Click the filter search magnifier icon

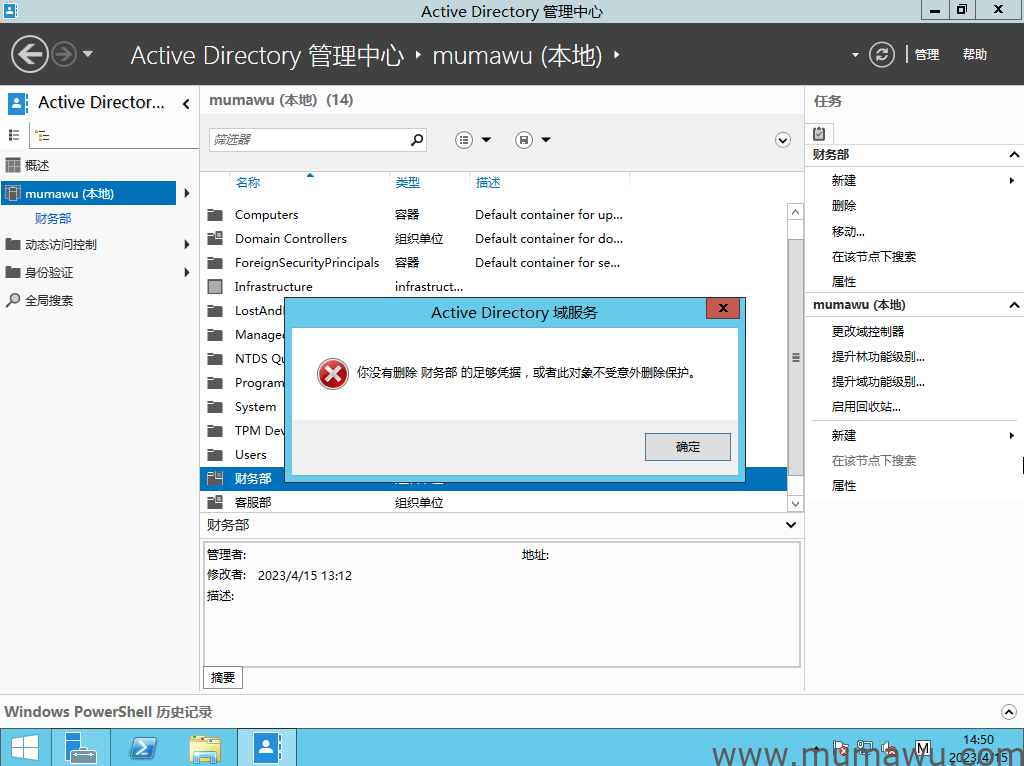pyautogui.click(x=417, y=139)
